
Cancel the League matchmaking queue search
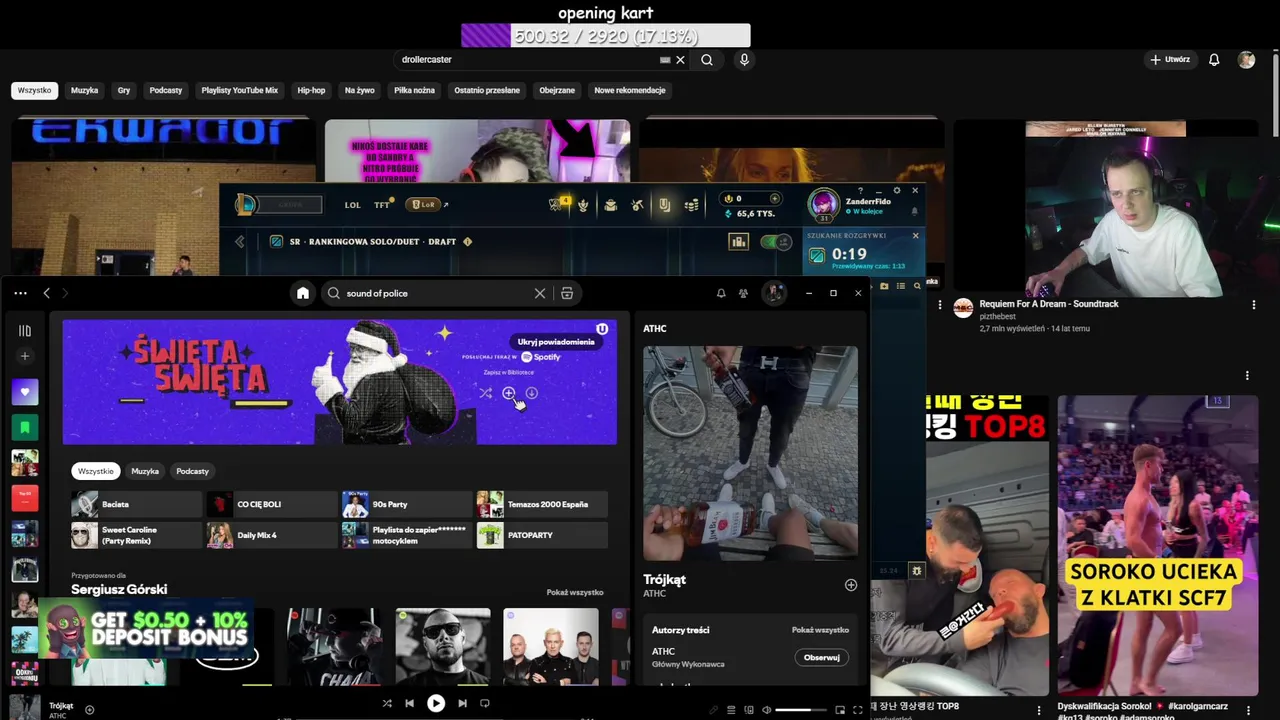(915, 236)
